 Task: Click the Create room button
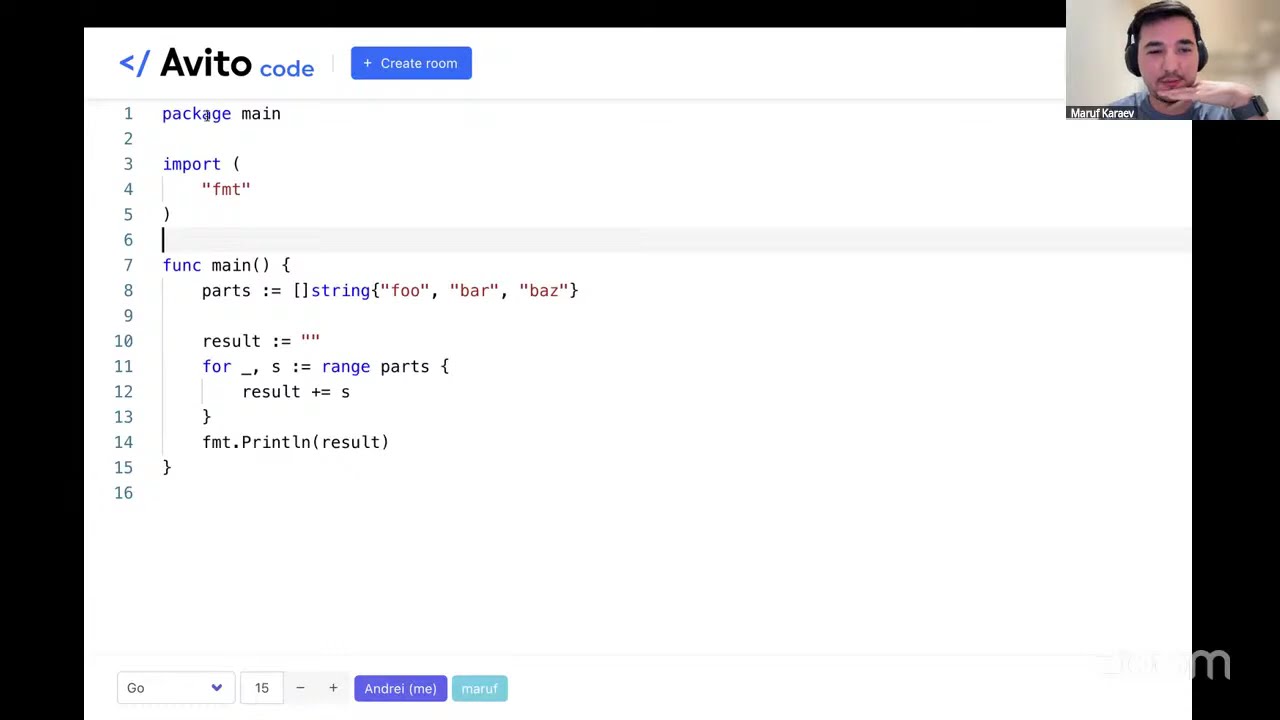tap(411, 63)
